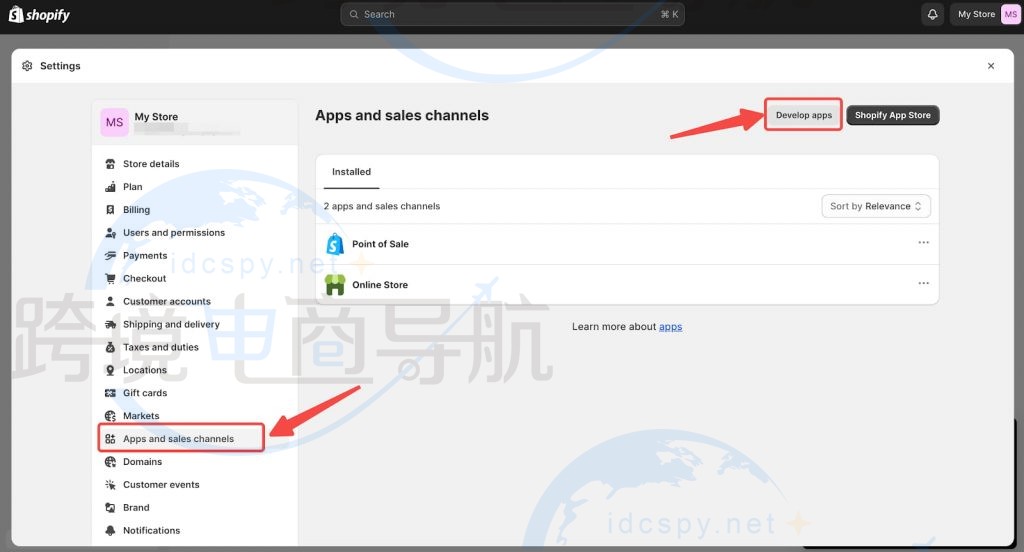Click the Shopify logo
This screenshot has width=1024, height=552.
pyautogui.click(x=39, y=14)
